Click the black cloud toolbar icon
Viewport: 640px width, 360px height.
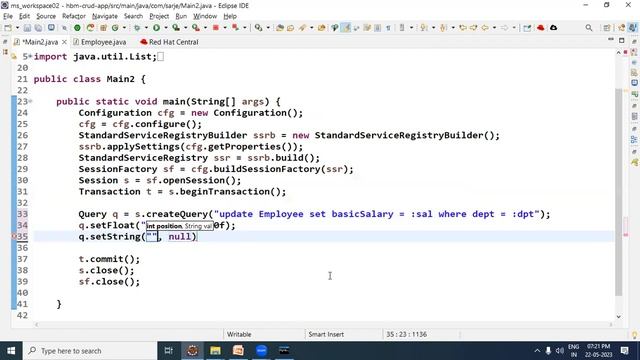[553, 28]
